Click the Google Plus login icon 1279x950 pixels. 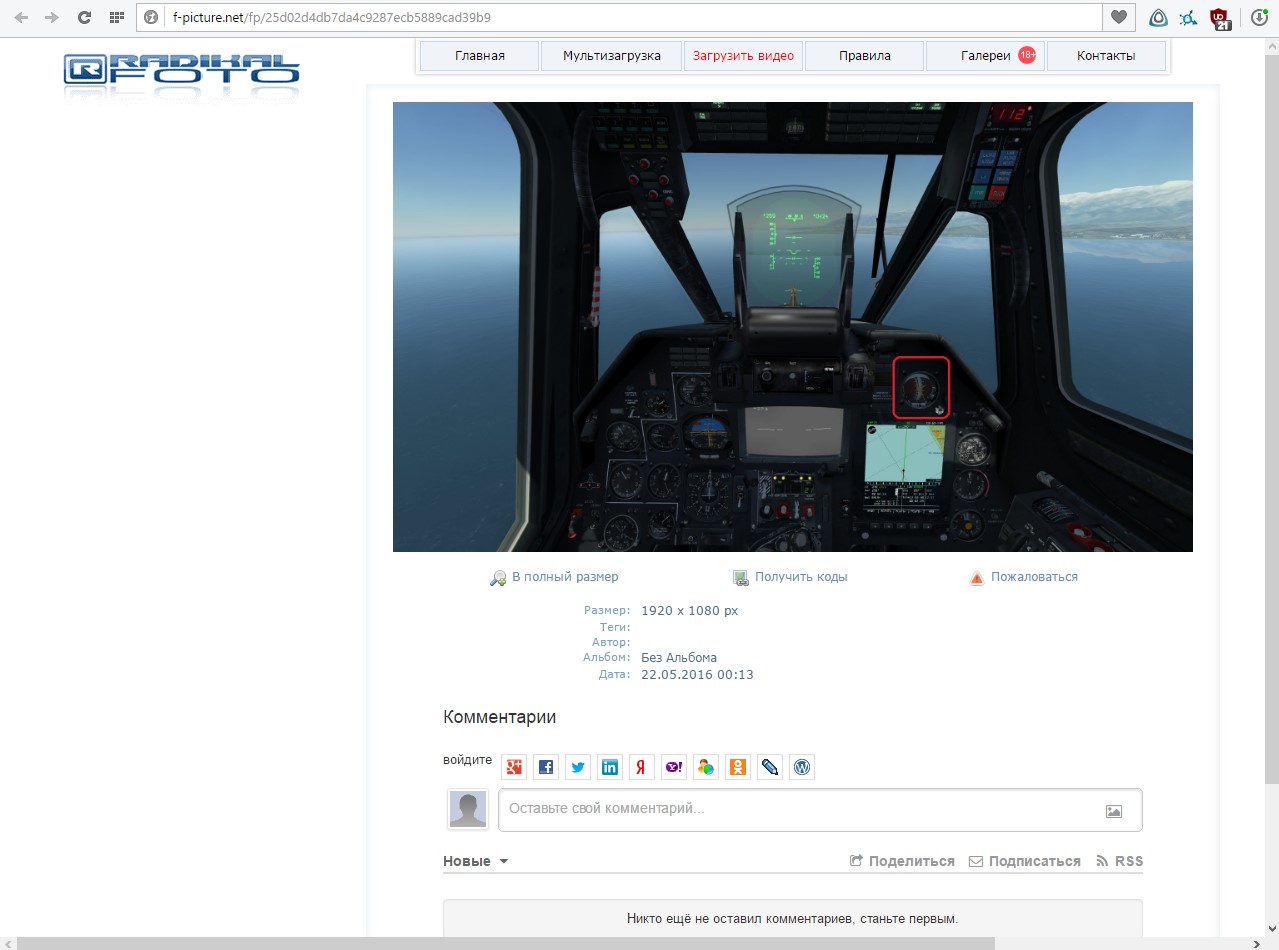[x=514, y=767]
